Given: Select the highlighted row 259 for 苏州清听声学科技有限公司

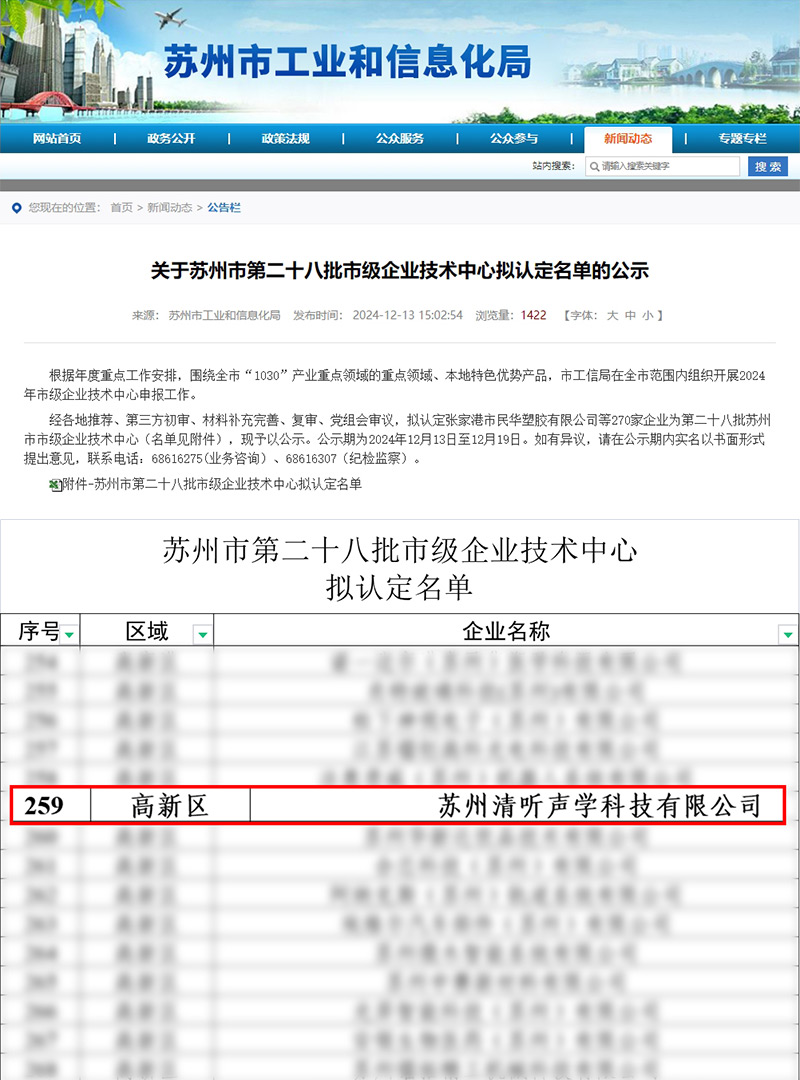Looking at the screenshot, I should [x=400, y=800].
